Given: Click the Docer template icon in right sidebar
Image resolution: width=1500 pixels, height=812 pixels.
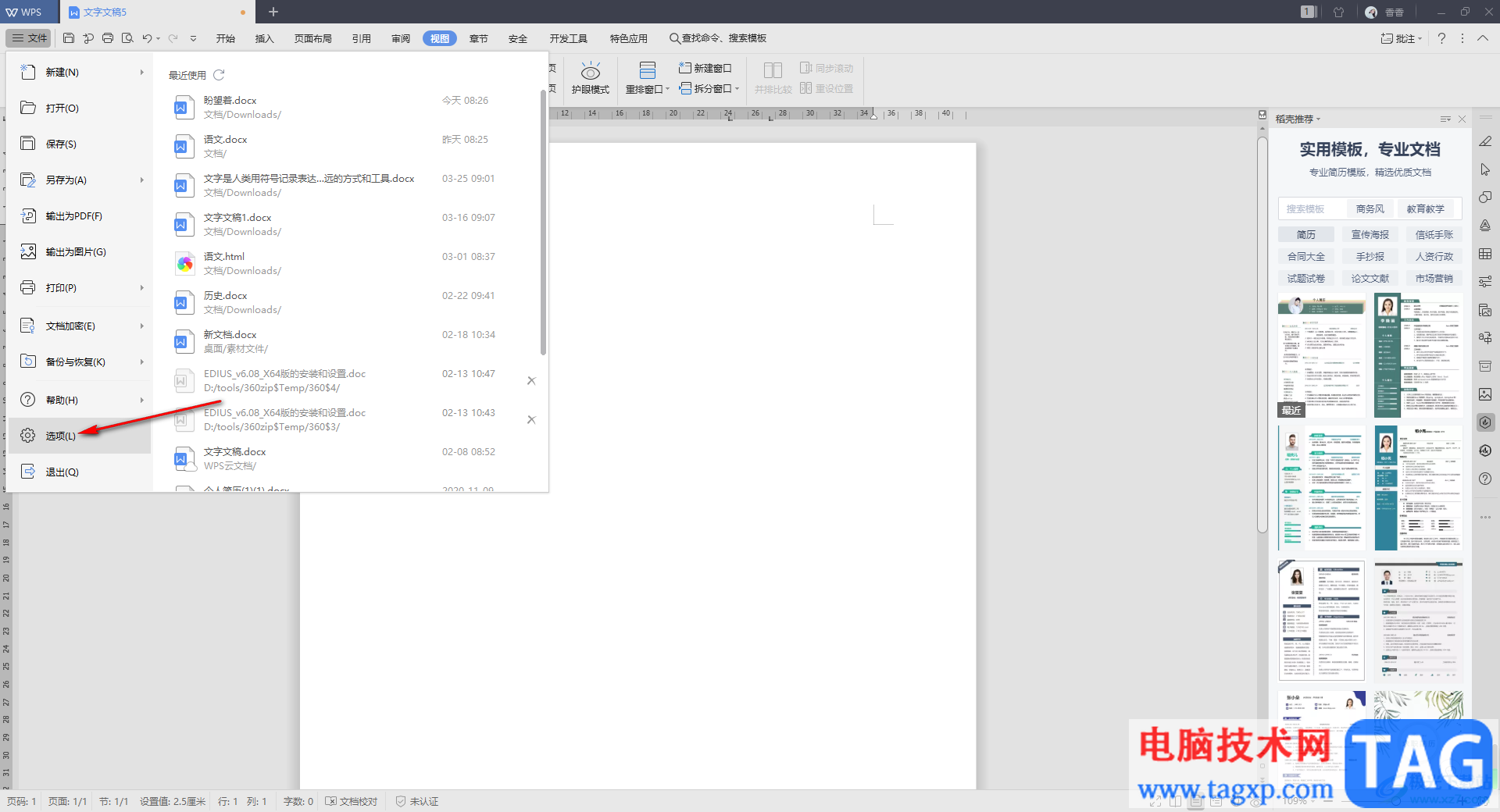Looking at the screenshot, I should 1485,422.
